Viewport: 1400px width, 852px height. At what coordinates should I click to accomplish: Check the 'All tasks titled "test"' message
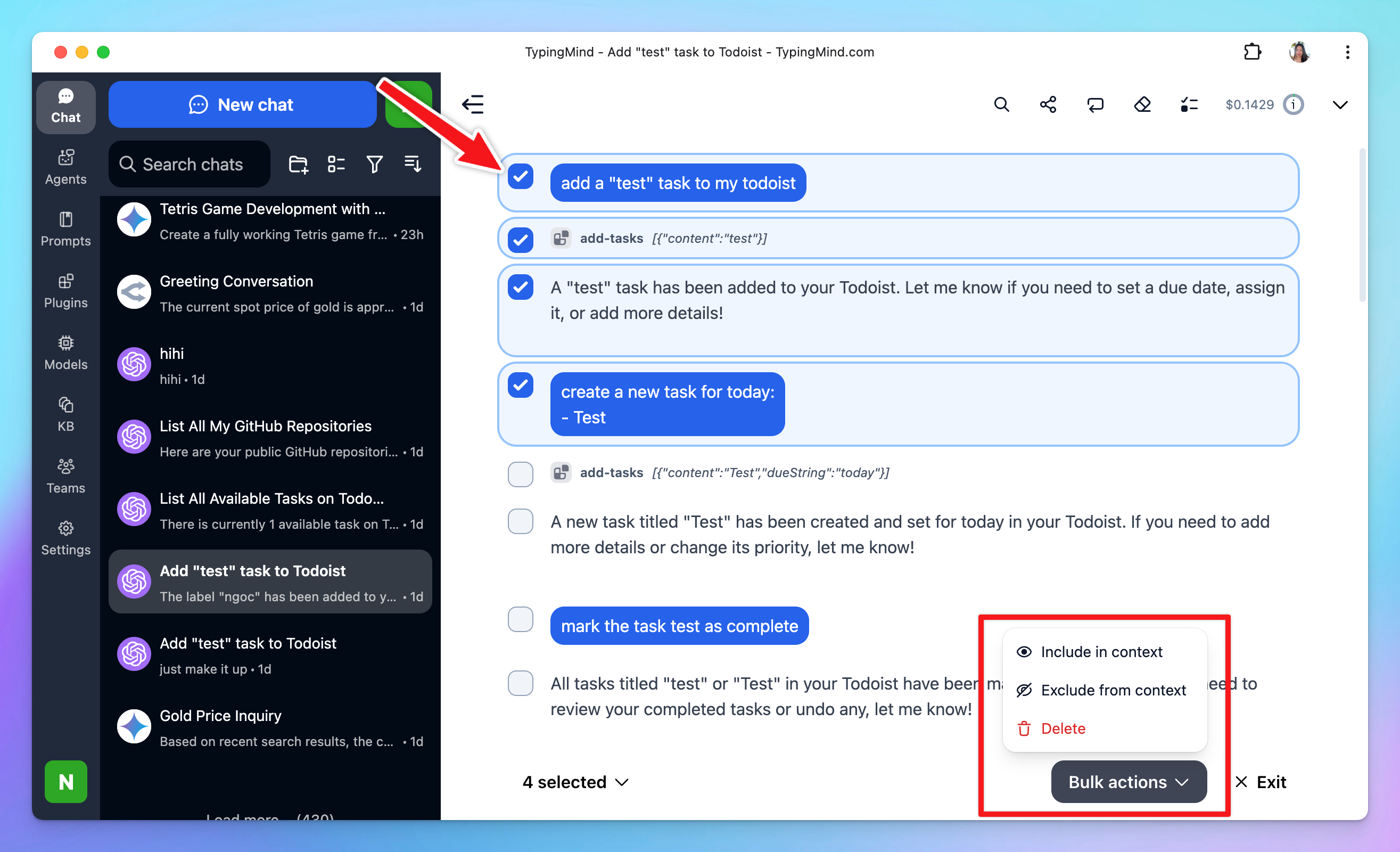tap(521, 683)
